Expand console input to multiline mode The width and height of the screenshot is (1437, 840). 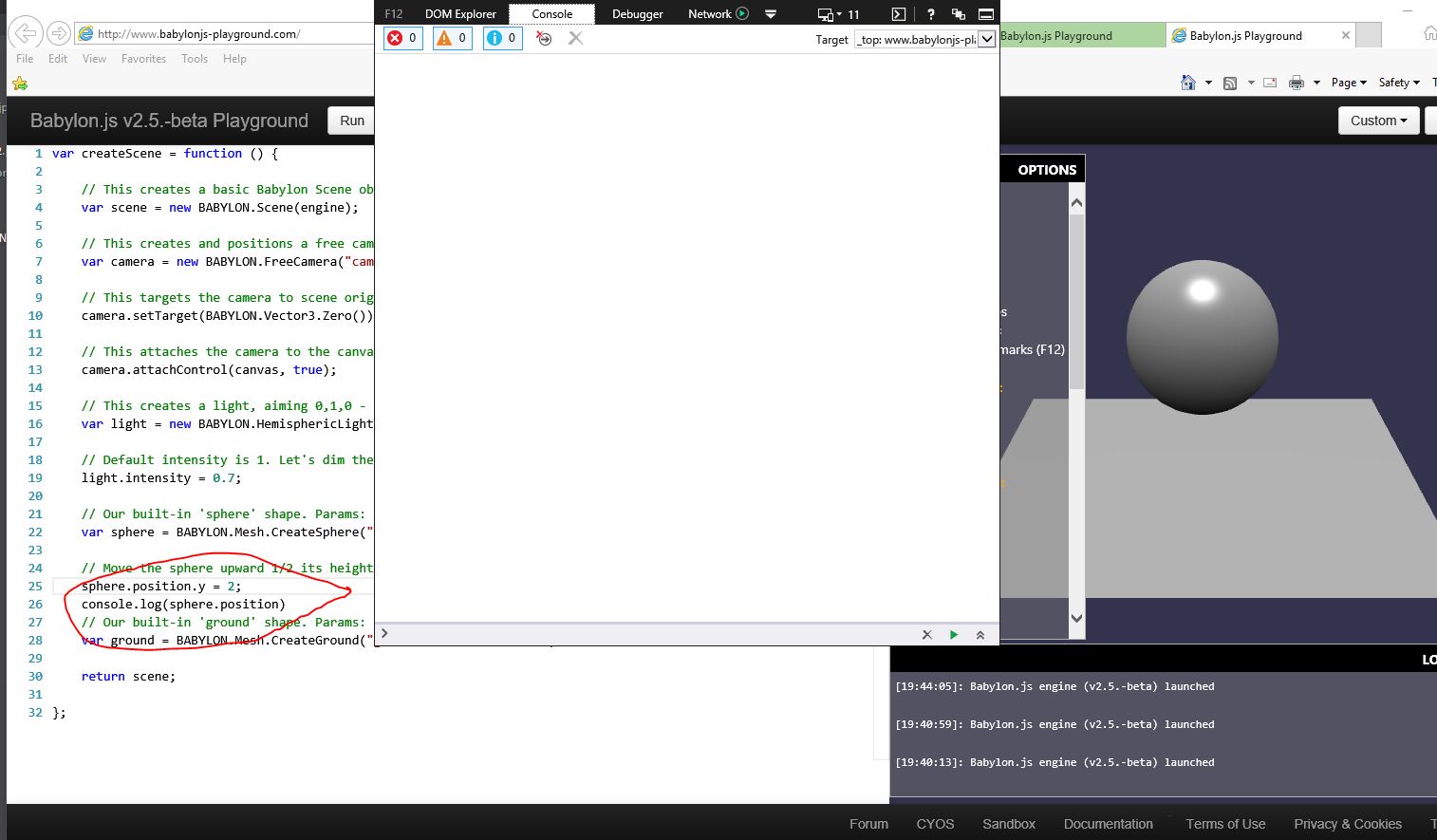coord(980,634)
